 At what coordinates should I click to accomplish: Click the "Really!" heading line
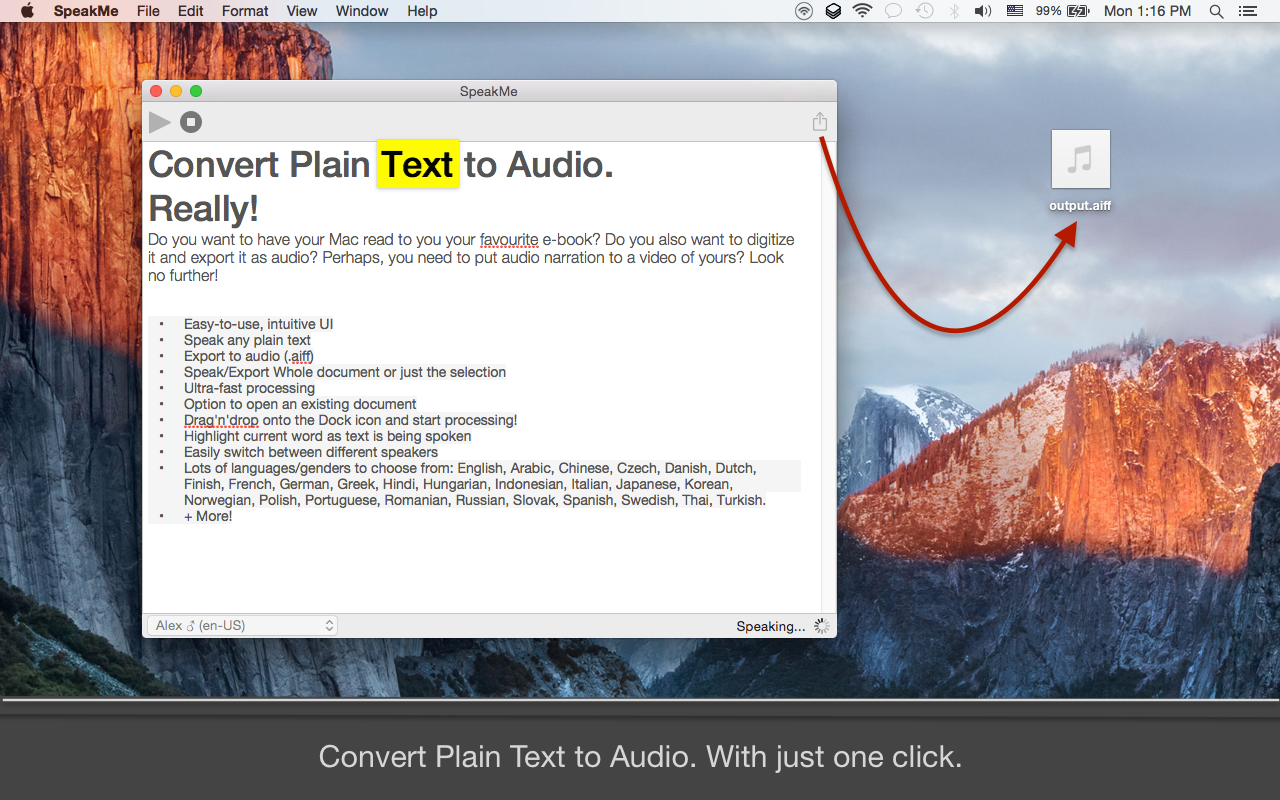pyautogui.click(x=204, y=208)
